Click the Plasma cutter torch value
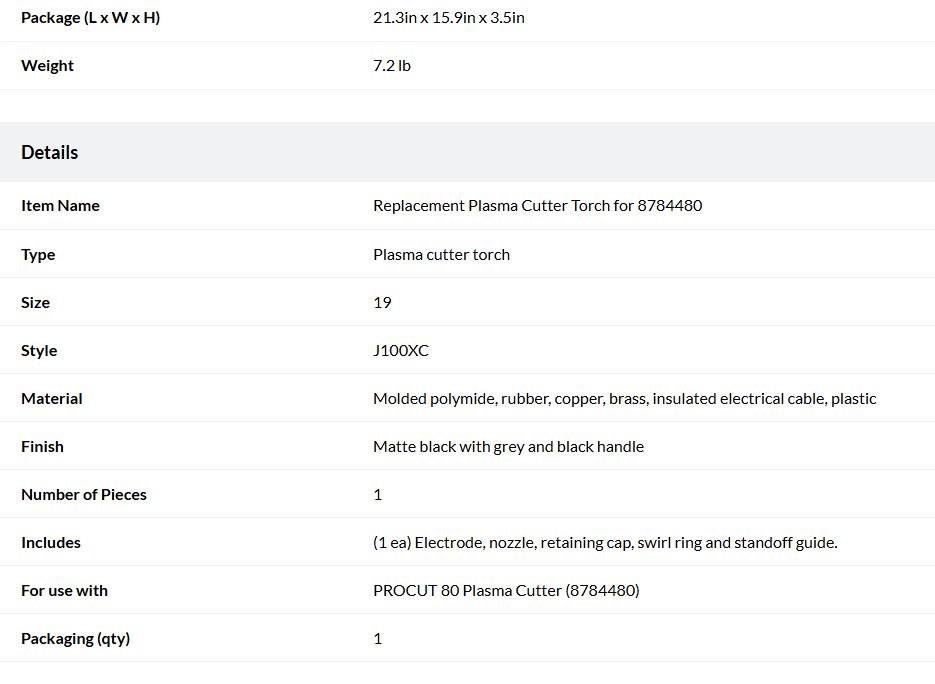 pyautogui.click(x=441, y=255)
